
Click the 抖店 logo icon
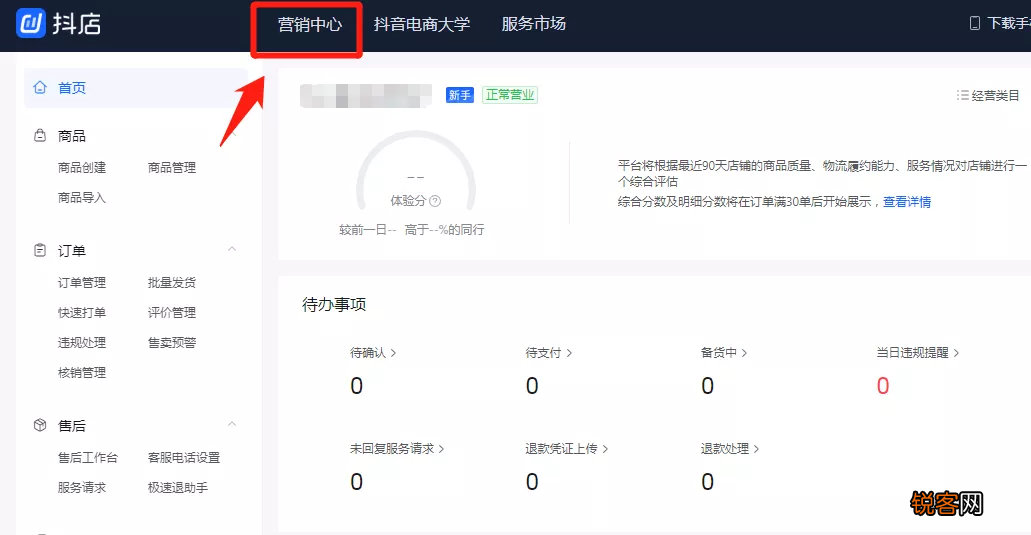pos(30,24)
